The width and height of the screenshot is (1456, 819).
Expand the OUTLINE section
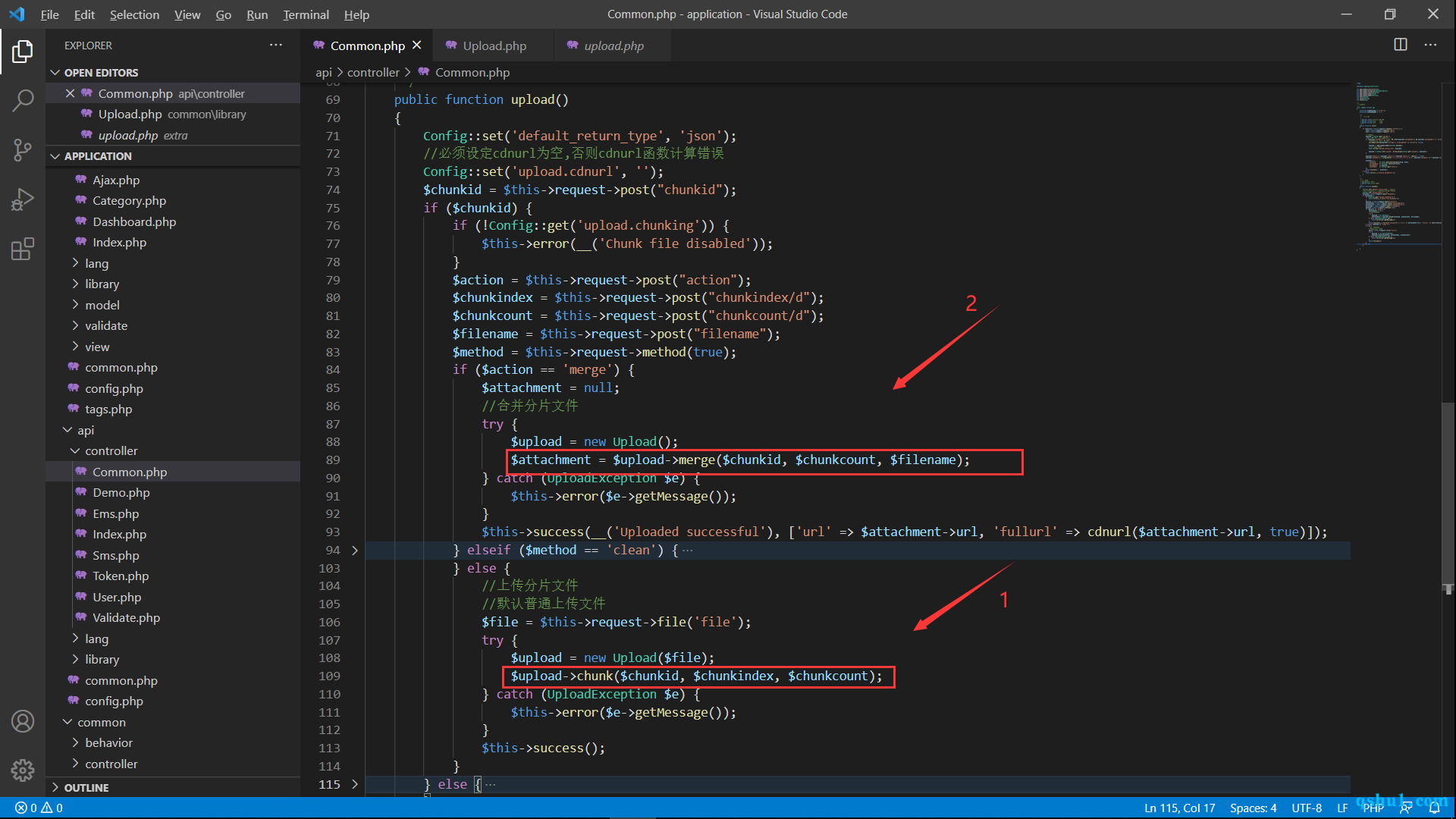pyautogui.click(x=174, y=787)
